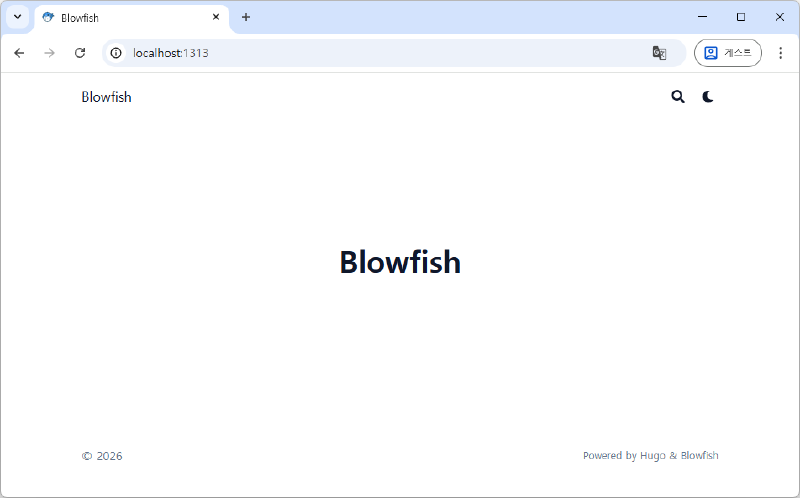This screenshot has height=498, width=800.
Task: Open the translate page icon
Action: pyautogui.click(x=659, y=53)
